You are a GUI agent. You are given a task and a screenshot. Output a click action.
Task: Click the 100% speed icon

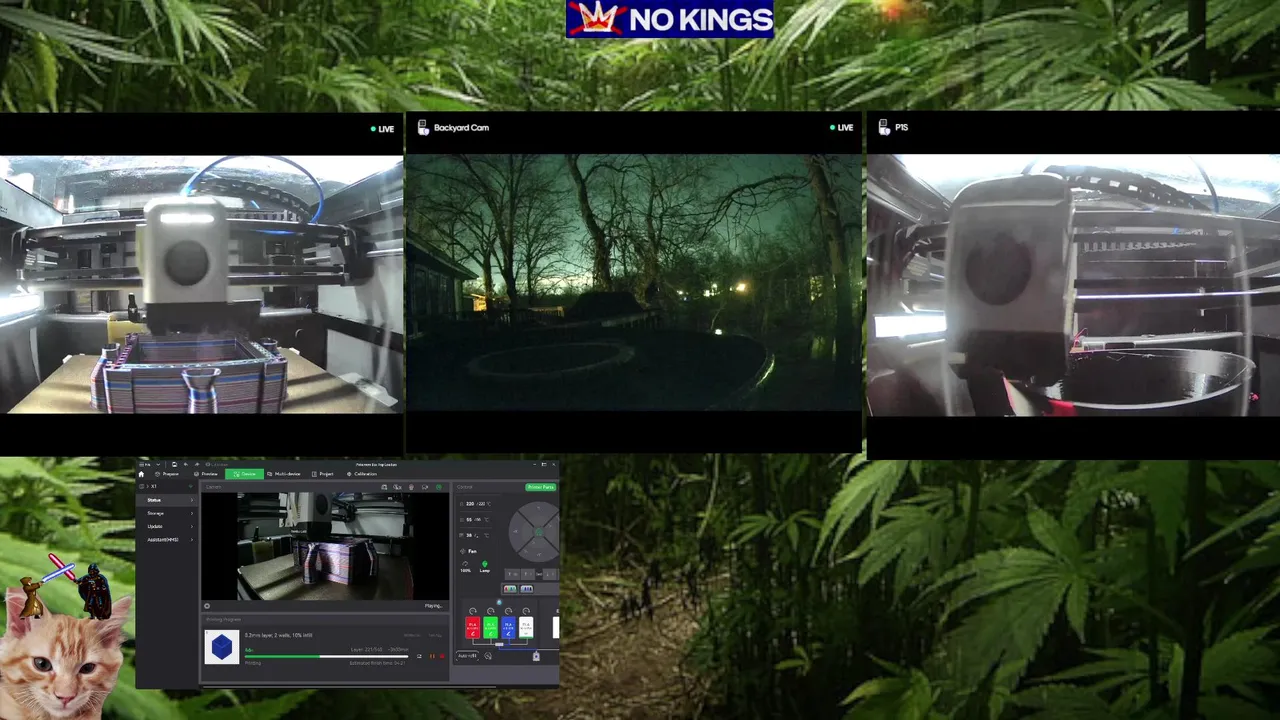point(465,566)
